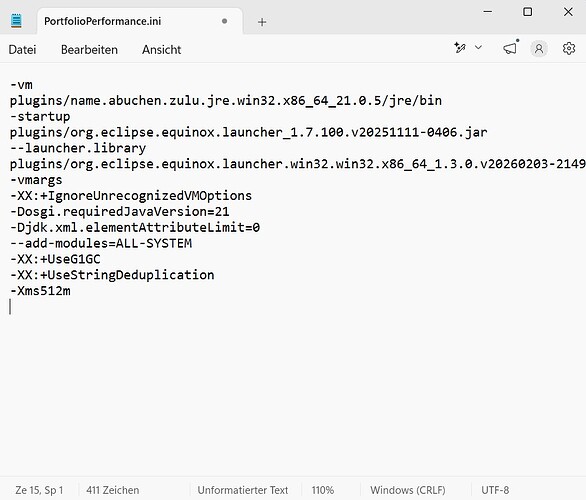Open the Bearbeiten menu
The height and width of the screenshot is (500, 586).
point(89,50)
